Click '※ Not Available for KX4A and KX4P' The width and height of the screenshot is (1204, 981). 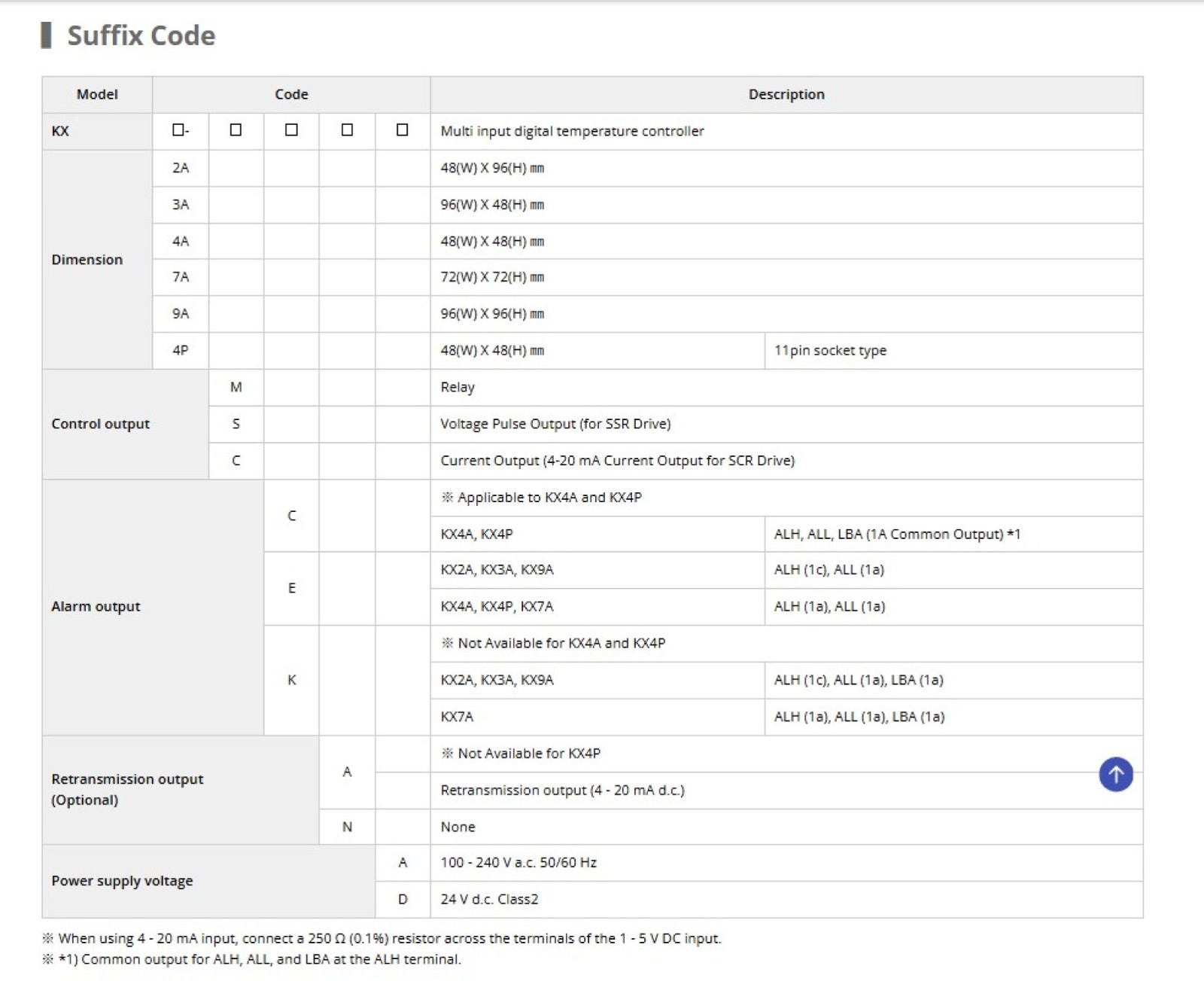click(x=553, y=643)
